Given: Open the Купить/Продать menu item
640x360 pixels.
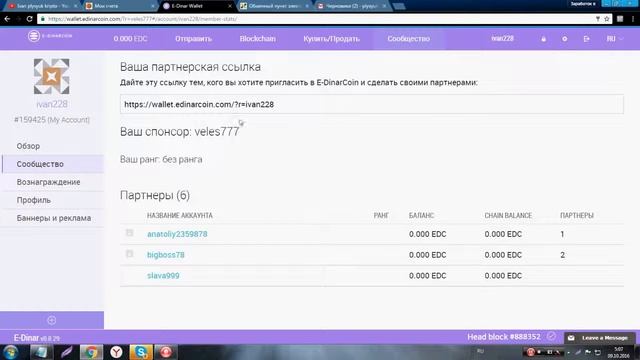Looking at the screenshot, I should (x=331, y=39).
